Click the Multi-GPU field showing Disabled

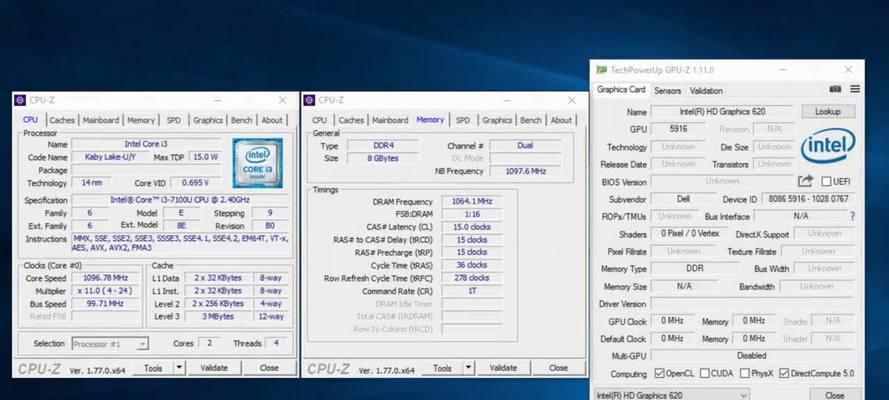(x=752, y=356)
